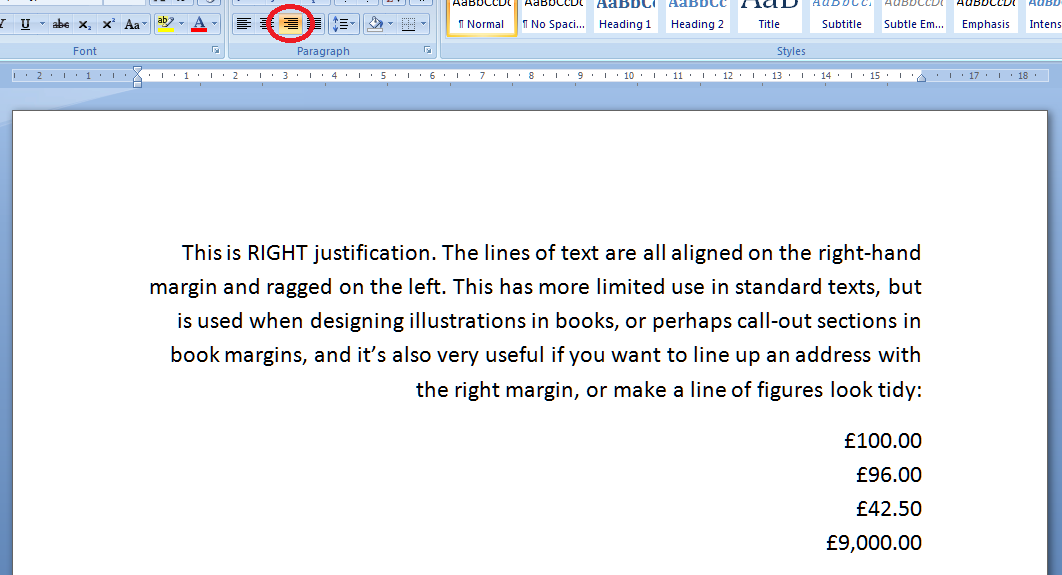Open the Paragraph dialog launcher
The height and width of the screenshot is (575, 1062).
pos(428,50)
